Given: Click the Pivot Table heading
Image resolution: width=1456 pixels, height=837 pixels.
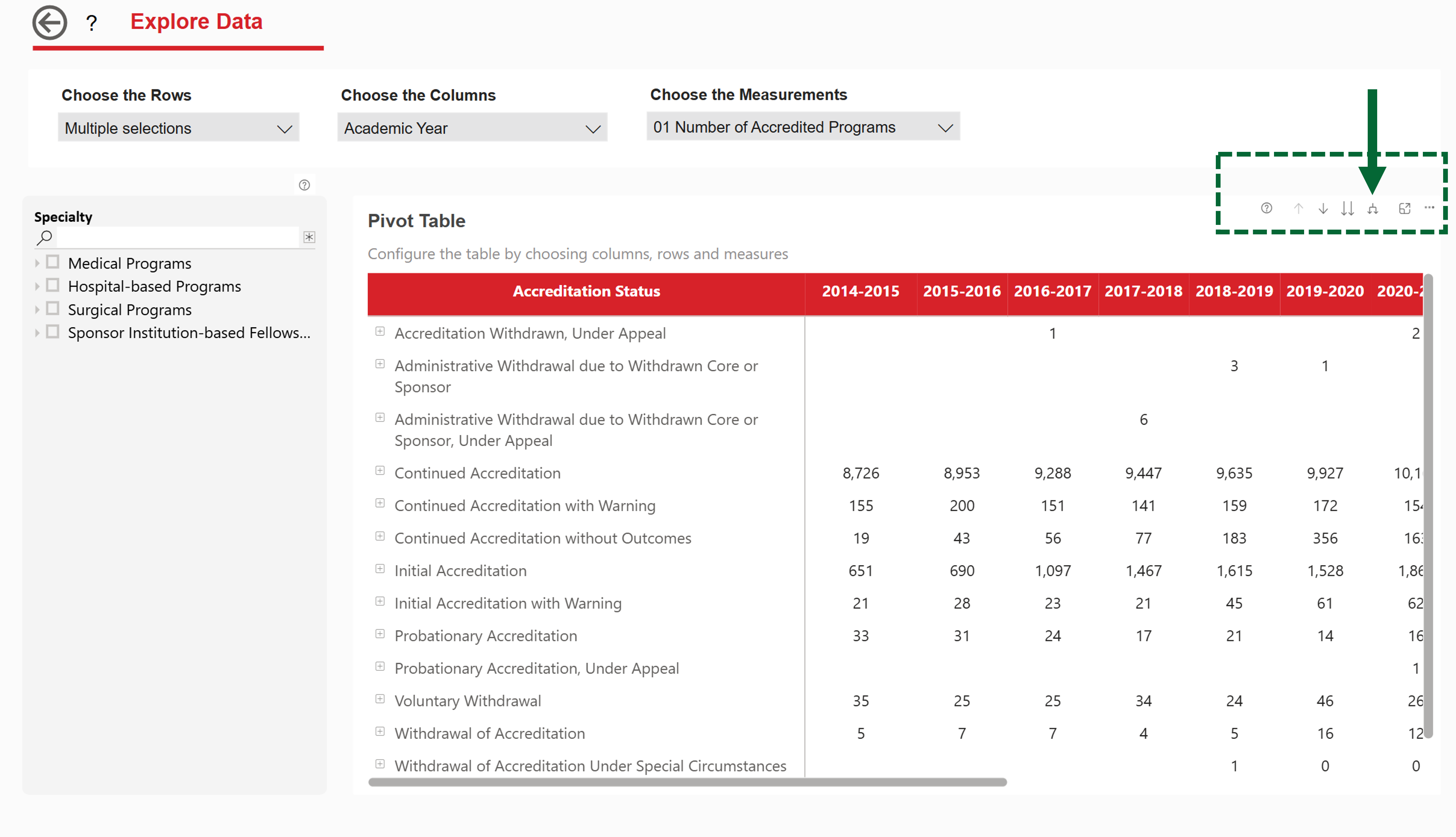Looking at the screenshot, I should pos(416,221).
